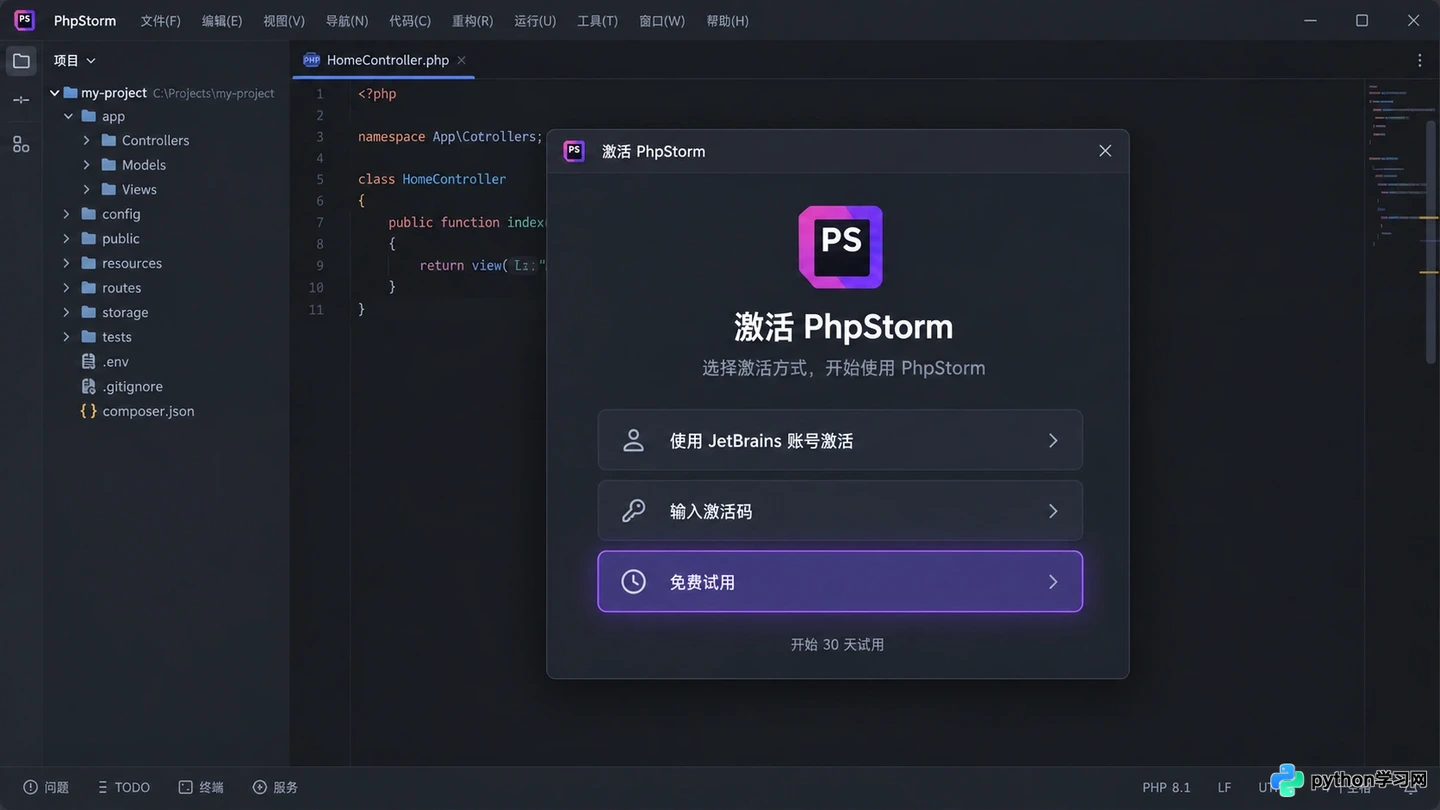Open the 帮助(H) menu
Viewport: 1440px width, 810px height.
(x=727, y=21)
